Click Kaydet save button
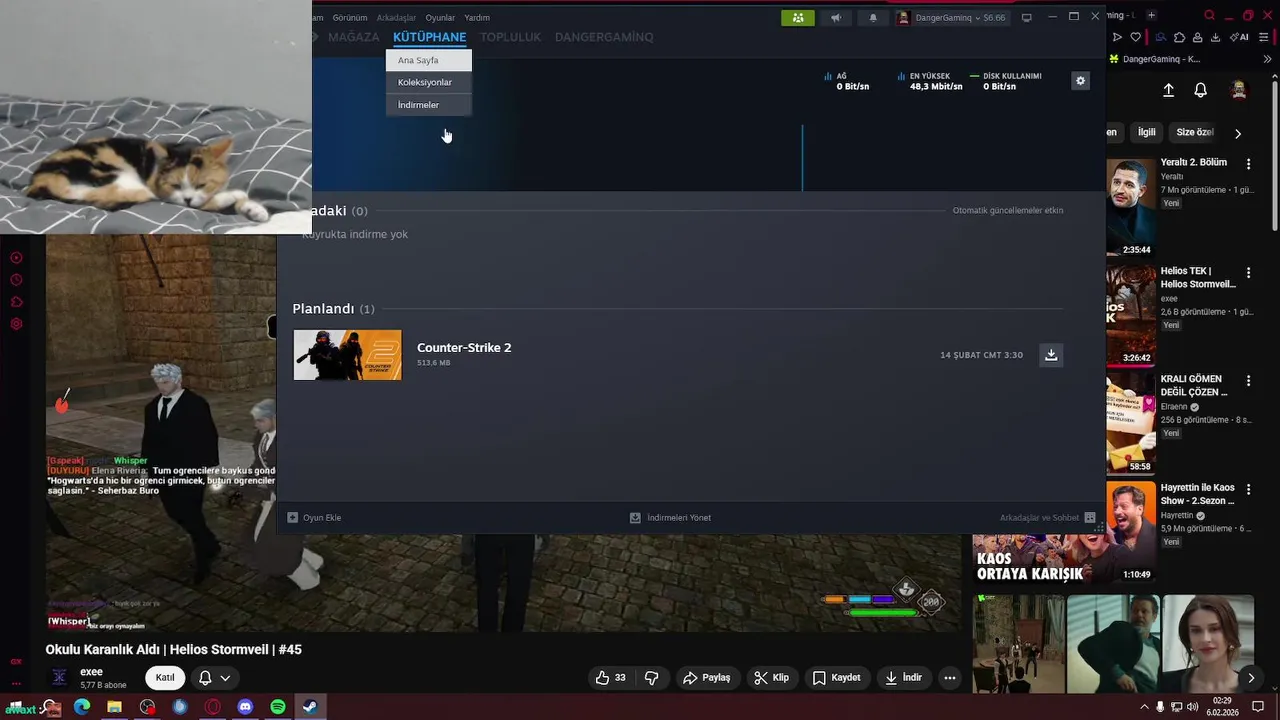Viewport: 1280px width, 720px height. [836, 677]
